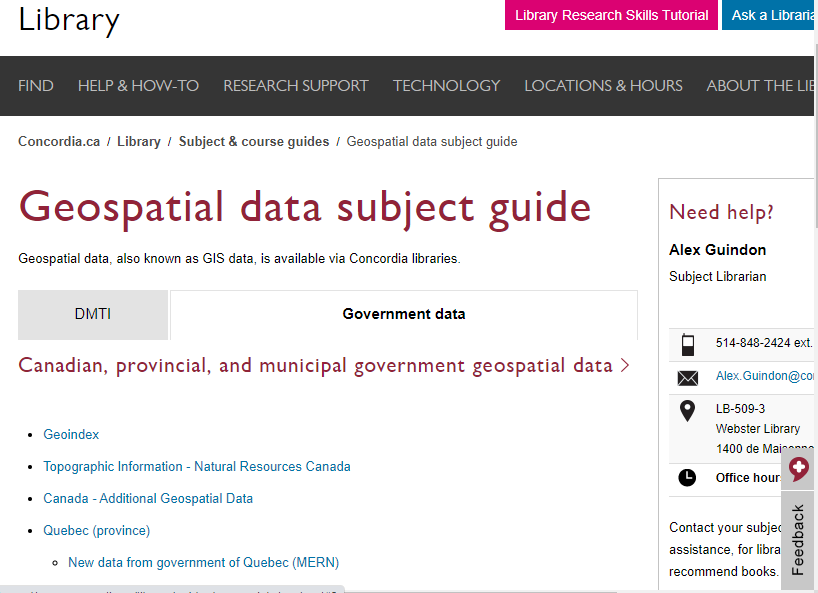Click the Geospatial data subject guide heading
Image resolution: width=818 pixels, height=593 pixels.
click(305, 208)
